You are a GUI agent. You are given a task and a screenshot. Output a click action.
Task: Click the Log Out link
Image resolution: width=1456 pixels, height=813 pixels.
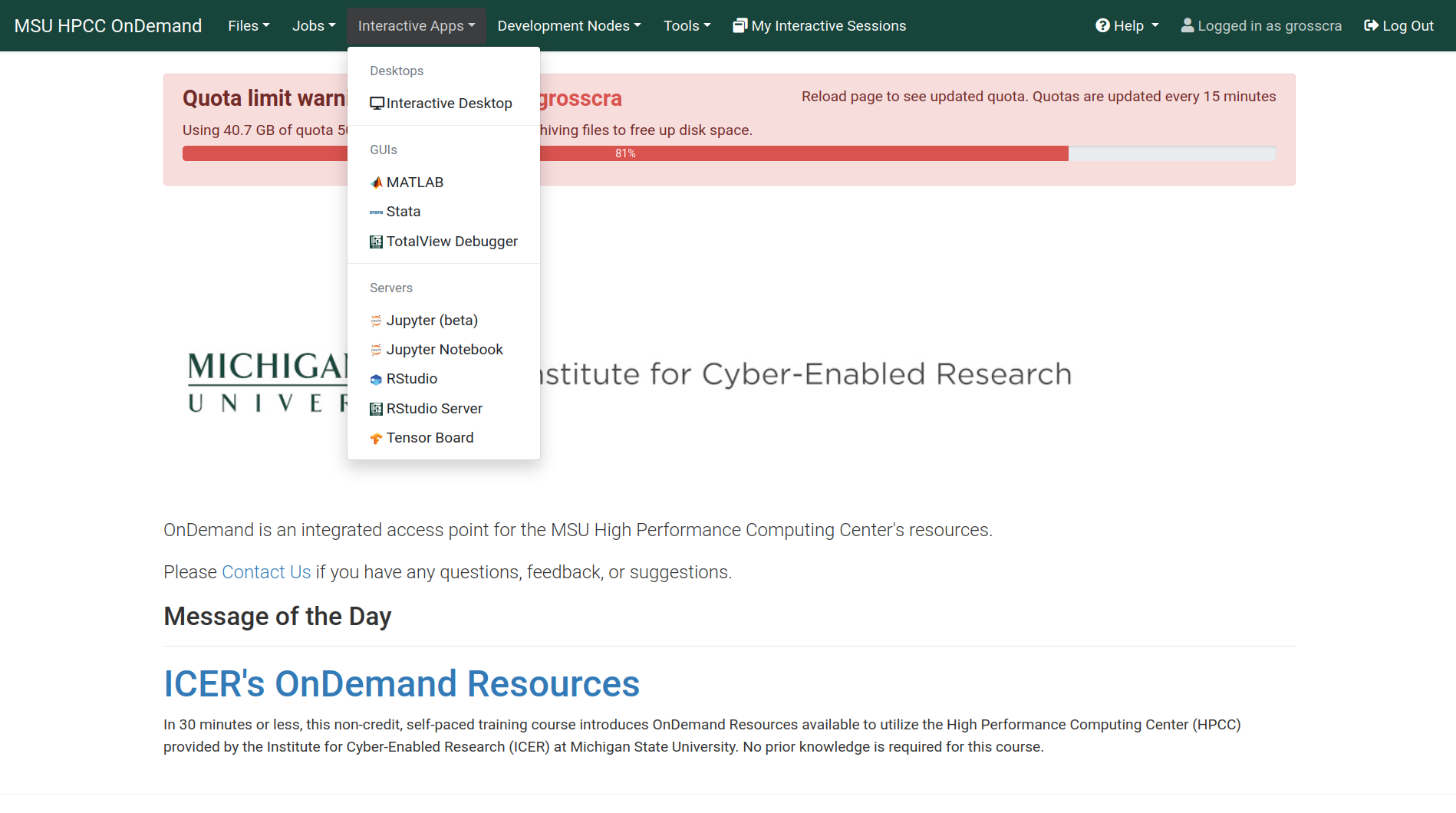coord(1398,25)
